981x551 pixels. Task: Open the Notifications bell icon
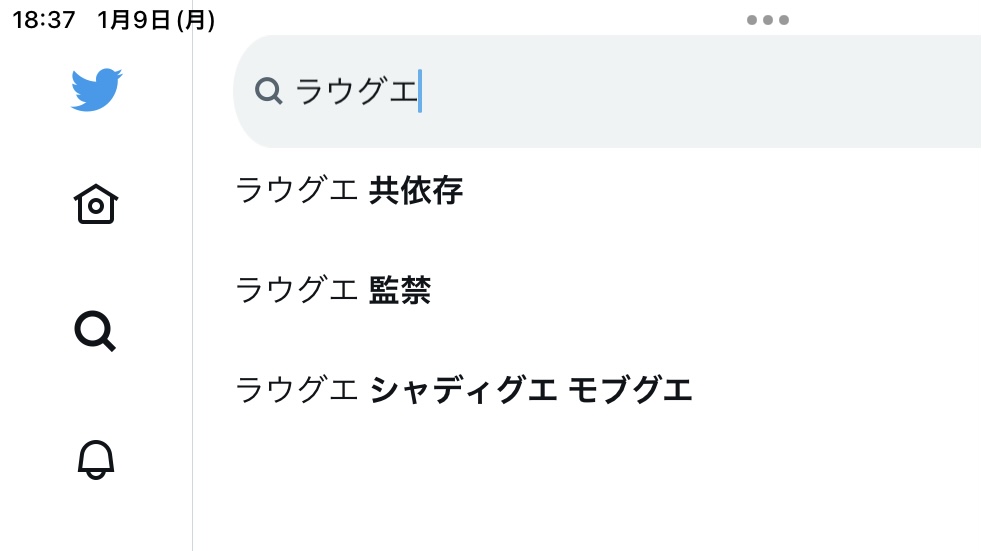point(96,460)
